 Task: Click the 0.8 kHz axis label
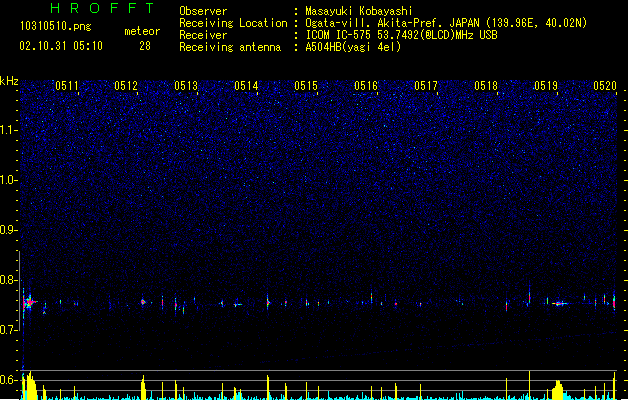(x=9, y=280)
